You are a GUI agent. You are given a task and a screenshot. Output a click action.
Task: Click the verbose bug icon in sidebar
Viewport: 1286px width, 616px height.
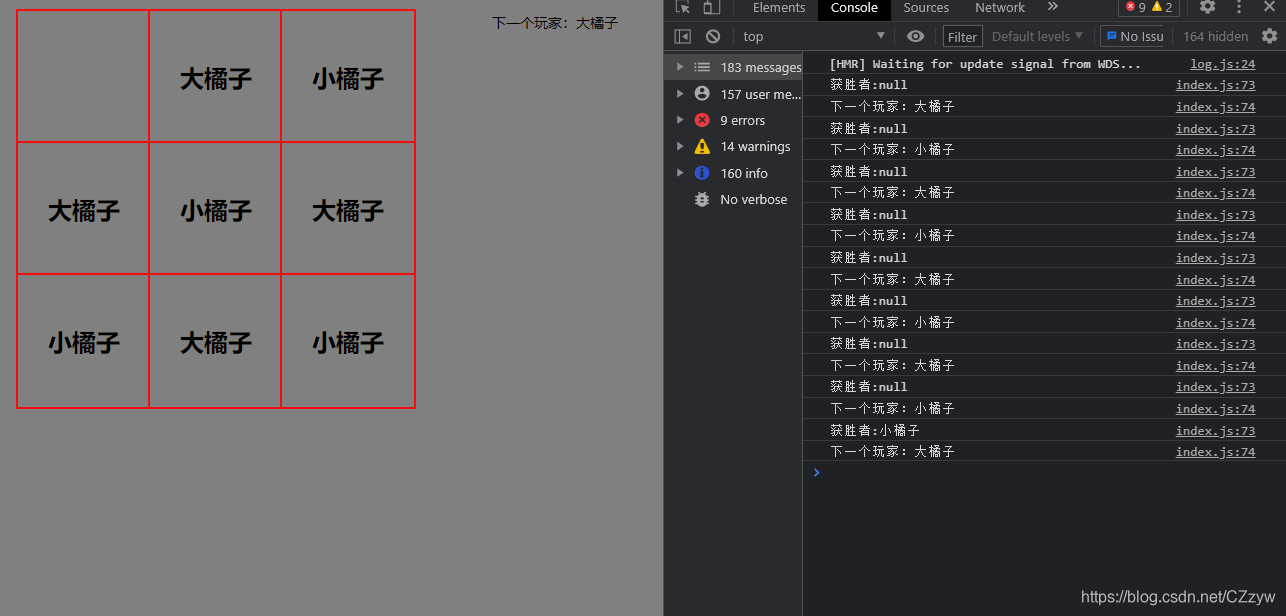click(x=701, y=199)
